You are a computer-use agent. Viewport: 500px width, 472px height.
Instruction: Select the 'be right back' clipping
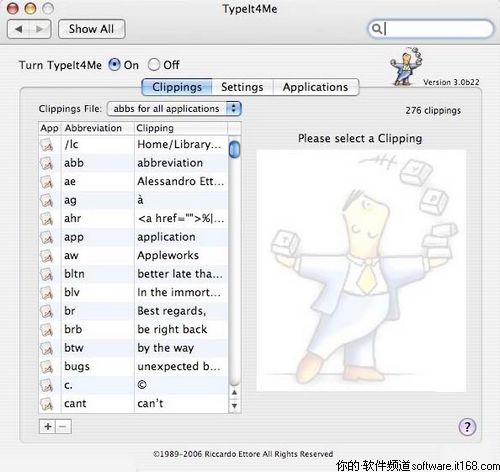tap(172, 329)
